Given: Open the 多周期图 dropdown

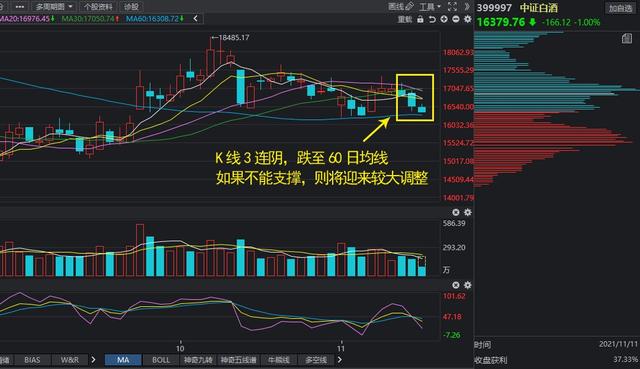Looking at the screenshot, I should (x=54, y=7).
